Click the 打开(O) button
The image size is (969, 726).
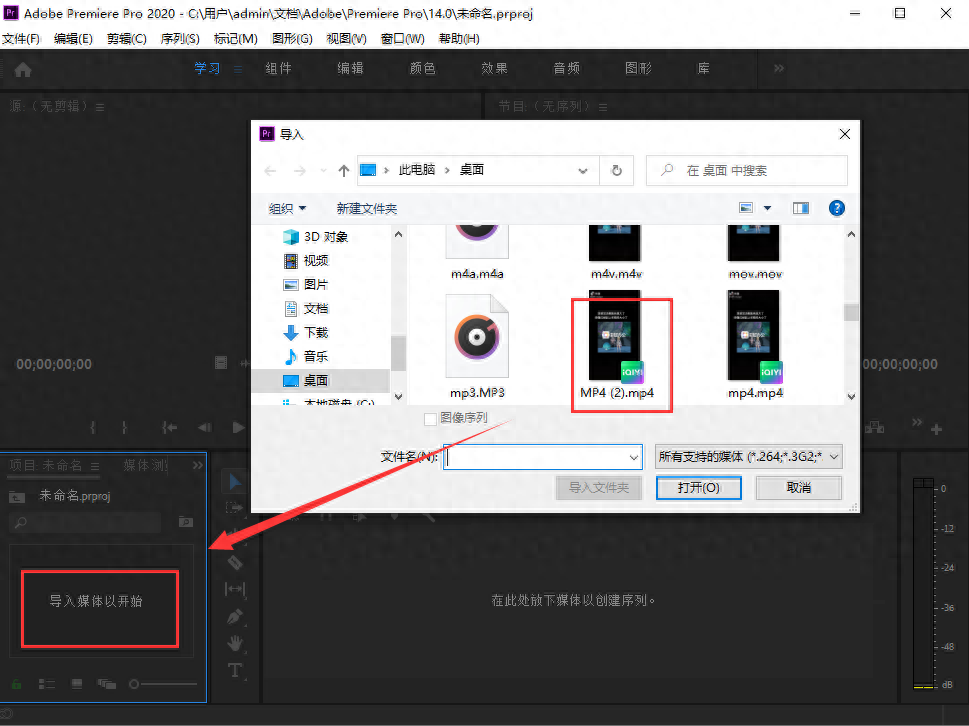[698, 488]
